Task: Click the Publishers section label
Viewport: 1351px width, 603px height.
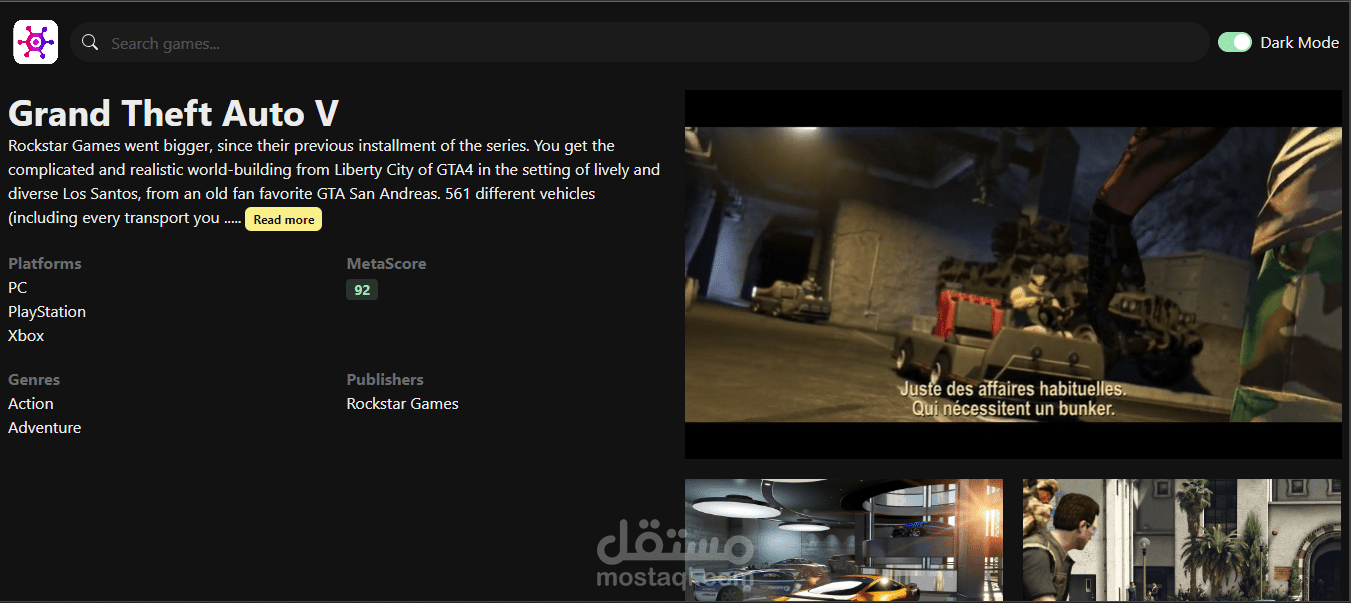Action: (x=385, y=379)
